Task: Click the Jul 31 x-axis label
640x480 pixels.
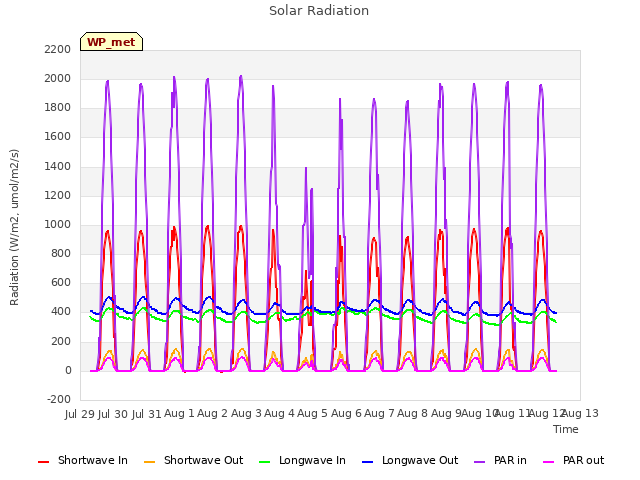Action: click(x=147, y=414)
